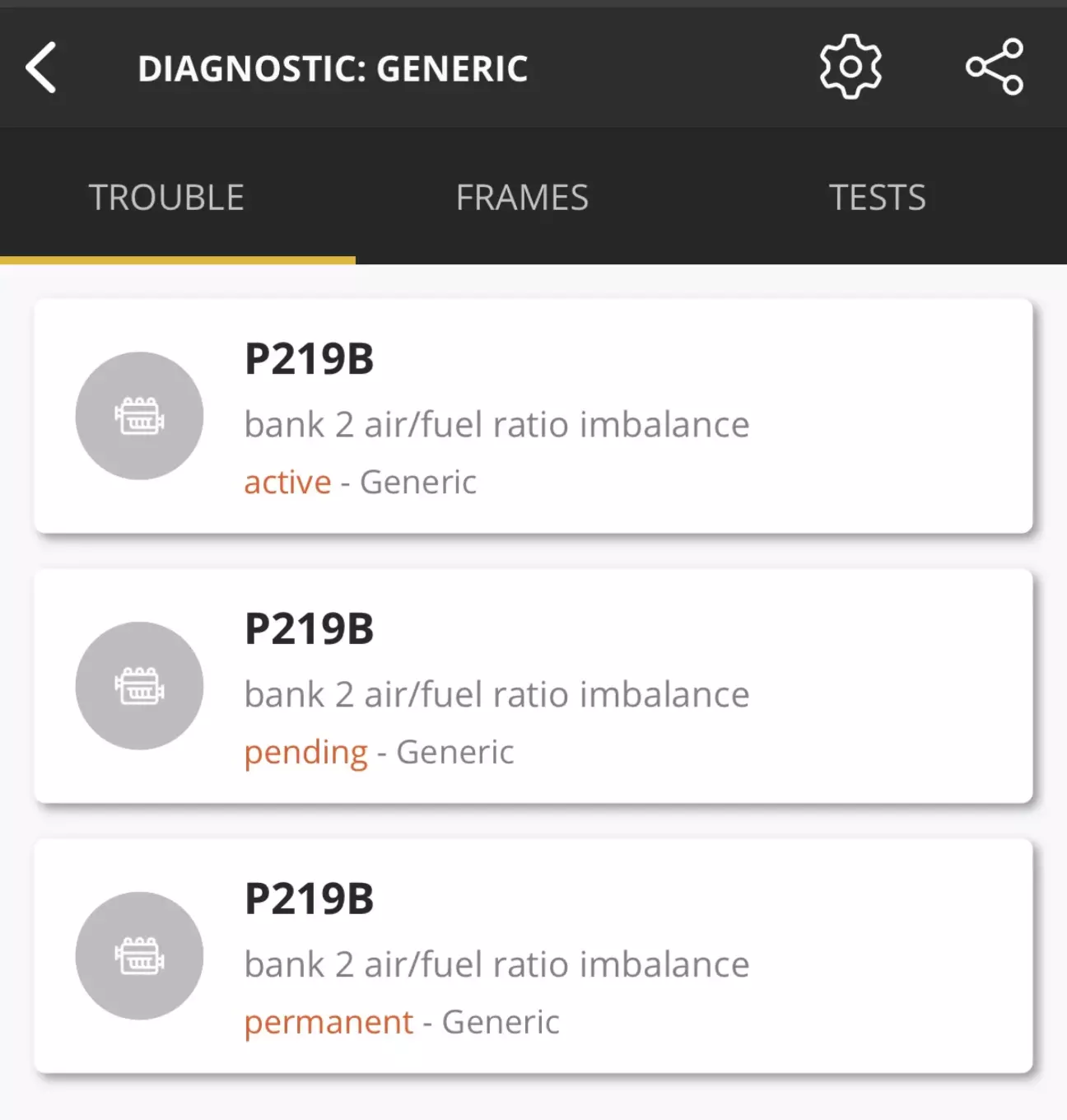Tap P219B code title in second card
Screen dimensions: 1067x1120
pyautogui.click(x=310, y=629)
